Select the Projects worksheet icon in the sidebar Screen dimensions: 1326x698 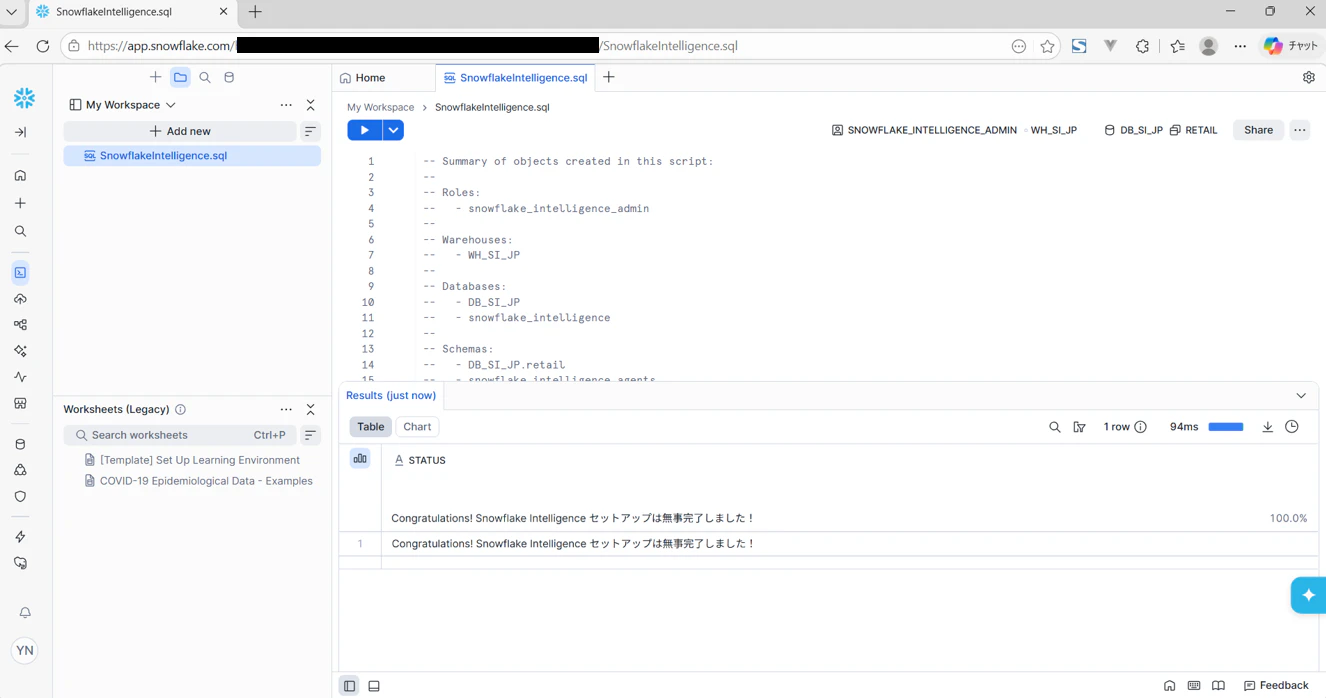click(20, 272)
